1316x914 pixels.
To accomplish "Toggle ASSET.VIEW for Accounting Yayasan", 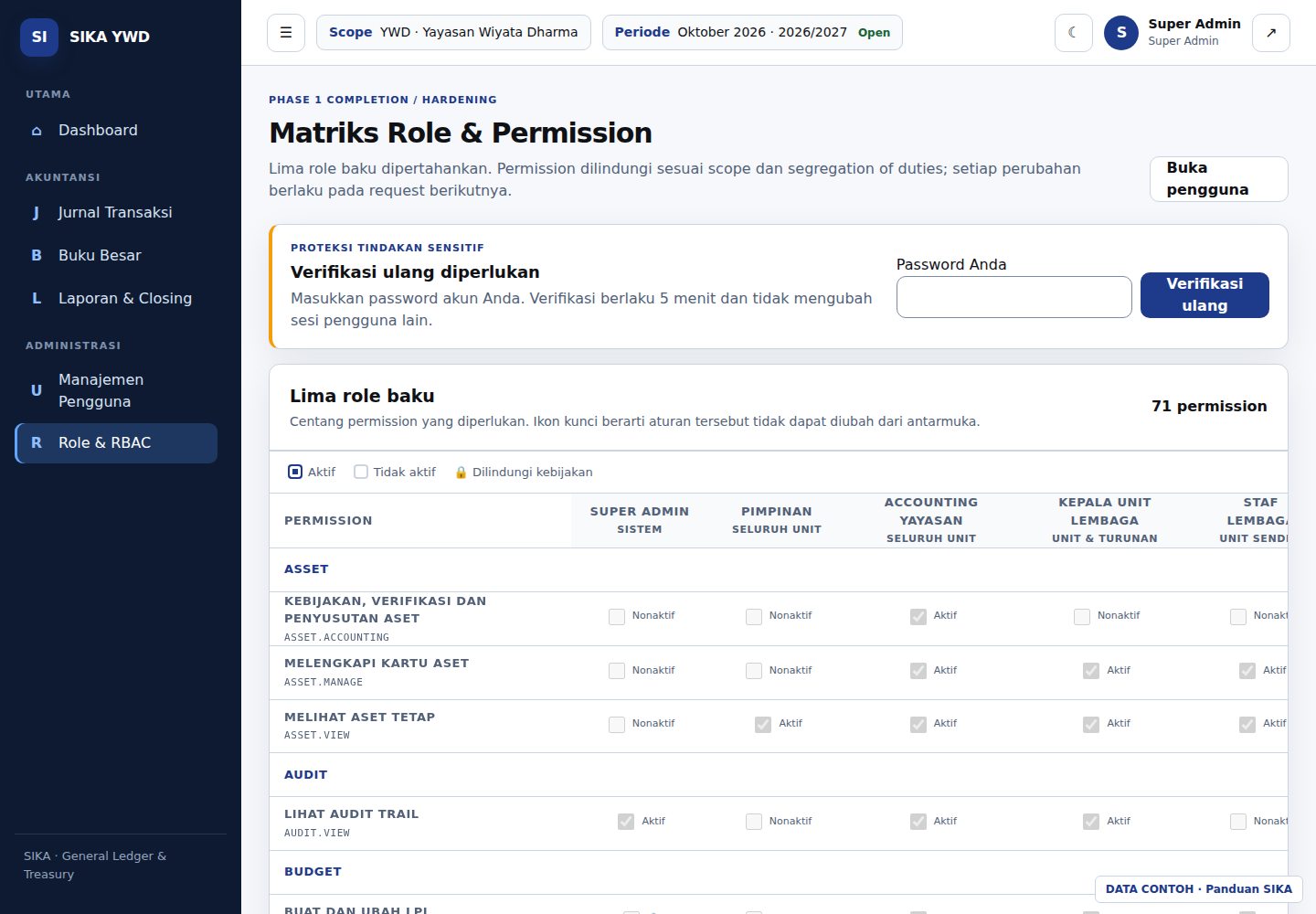I will coord(918,725).
